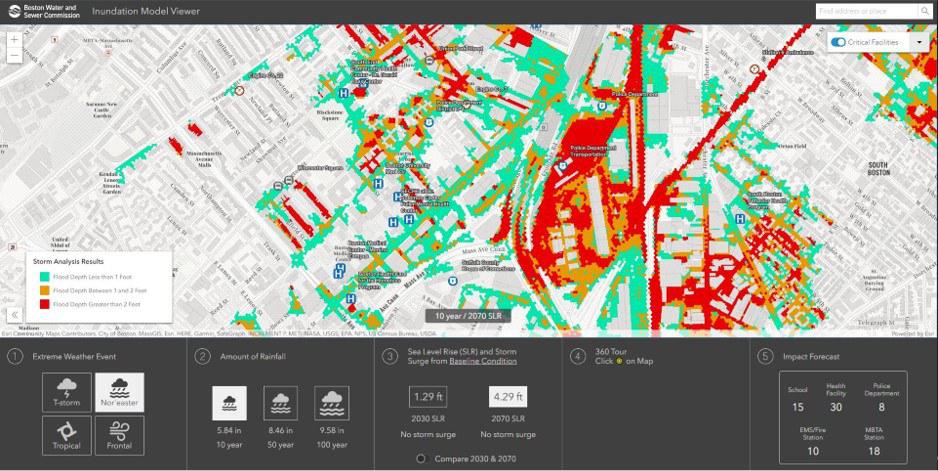The height and width of the screenshot is (471, 938).
Task: Toggle the Critical Facilities layer switch
Action: (x=838, y=42)
